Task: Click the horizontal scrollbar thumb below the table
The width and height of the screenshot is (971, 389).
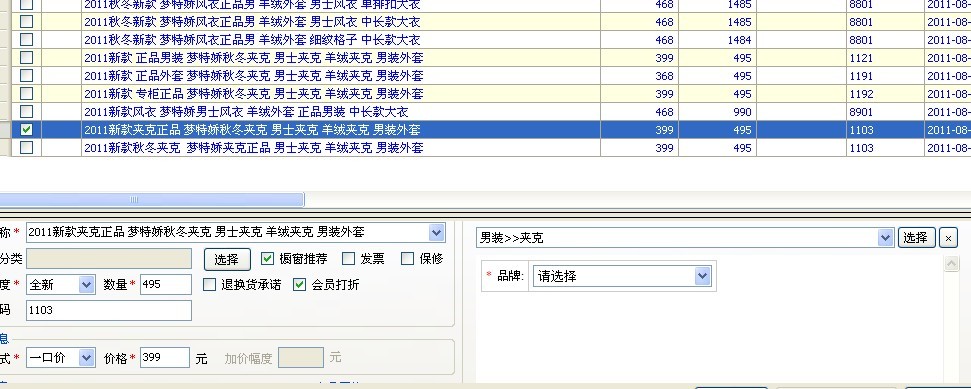Action: 152,199
